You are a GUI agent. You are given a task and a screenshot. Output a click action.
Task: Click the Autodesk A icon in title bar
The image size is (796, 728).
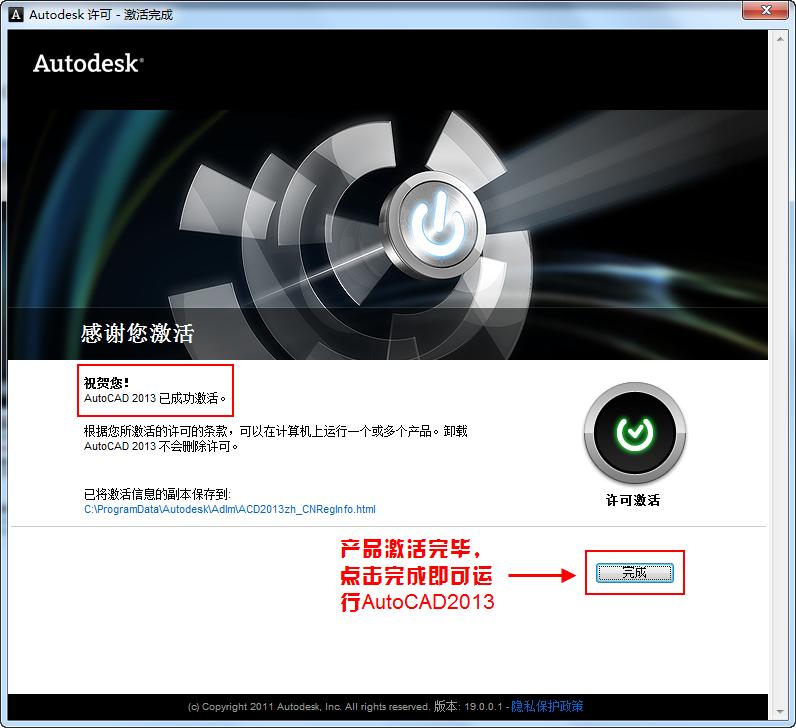[16, 14]
